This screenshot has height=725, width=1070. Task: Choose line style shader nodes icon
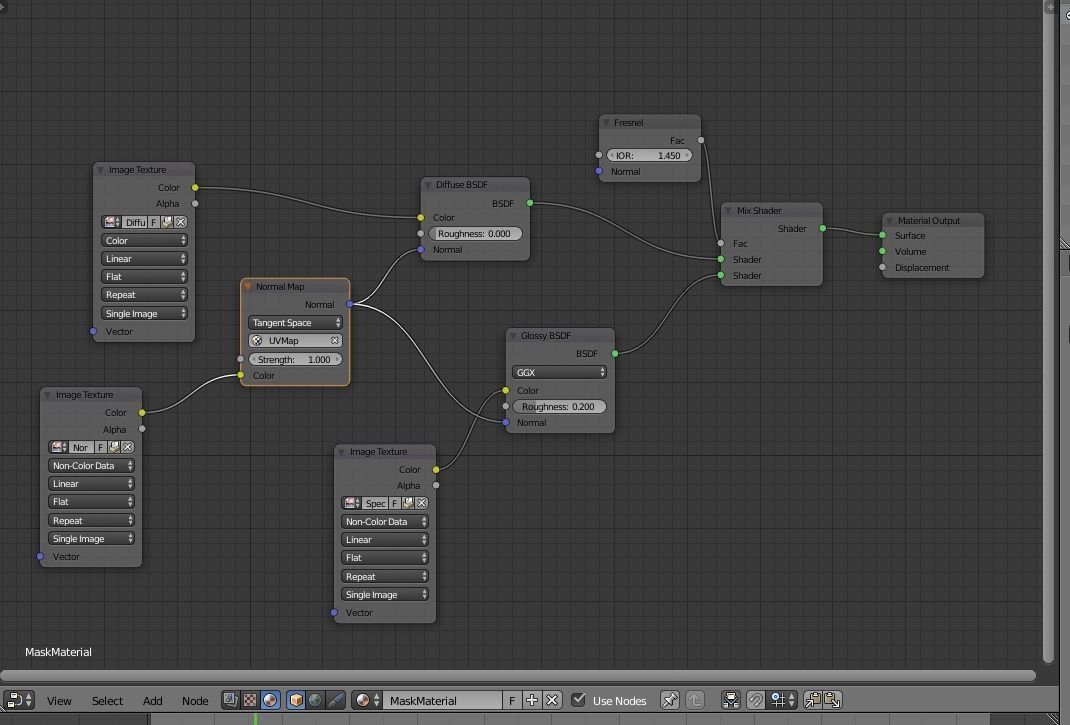335,700
